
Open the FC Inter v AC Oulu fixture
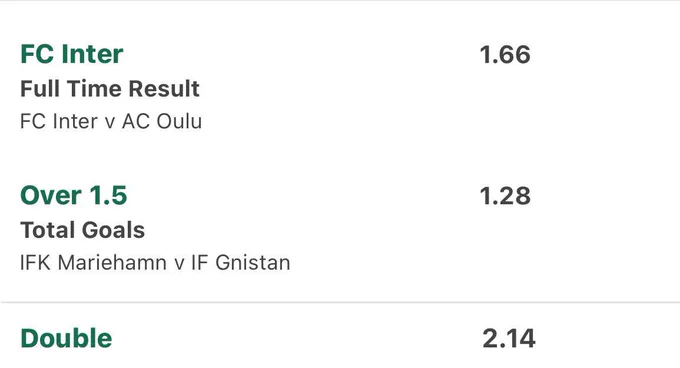111,121
